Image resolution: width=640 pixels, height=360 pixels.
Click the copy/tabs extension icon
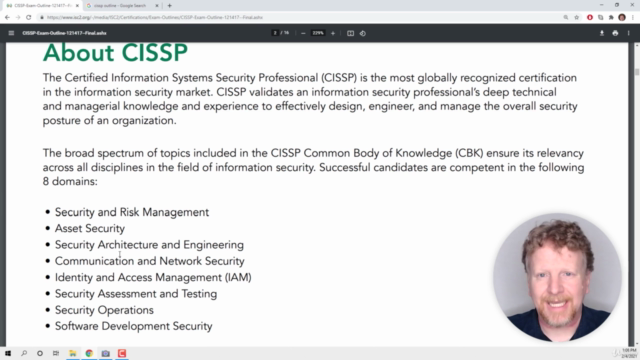(600, 17)
